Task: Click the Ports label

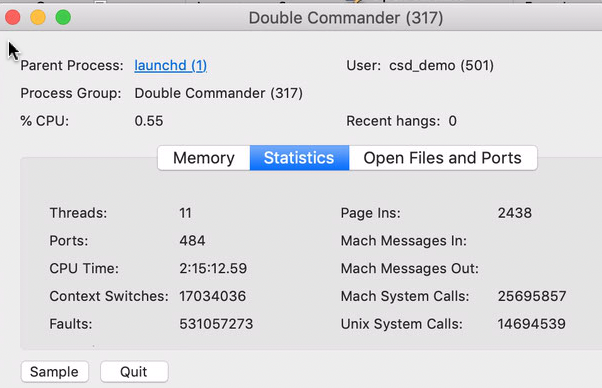Action: pyautogui.click(x=69, y=241)
